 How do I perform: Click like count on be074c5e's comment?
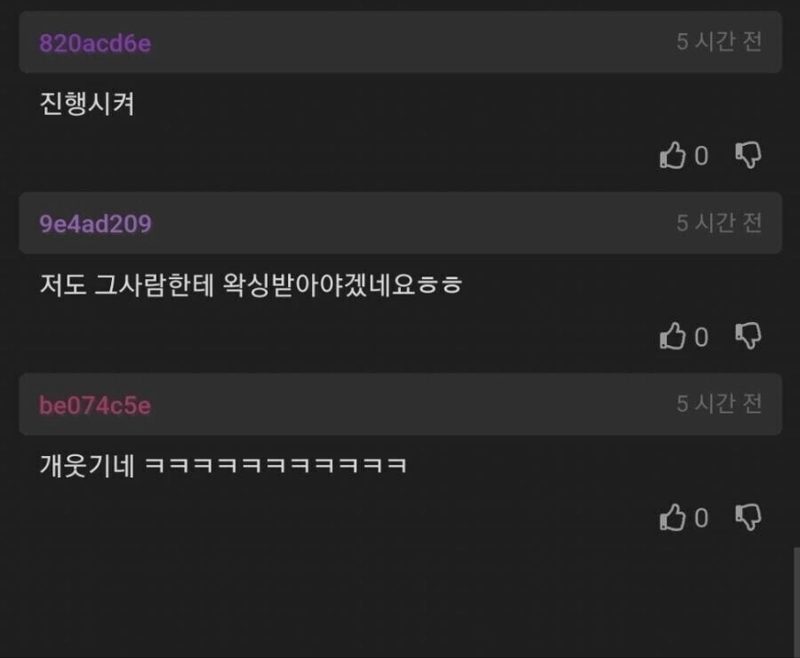point(702,518)
